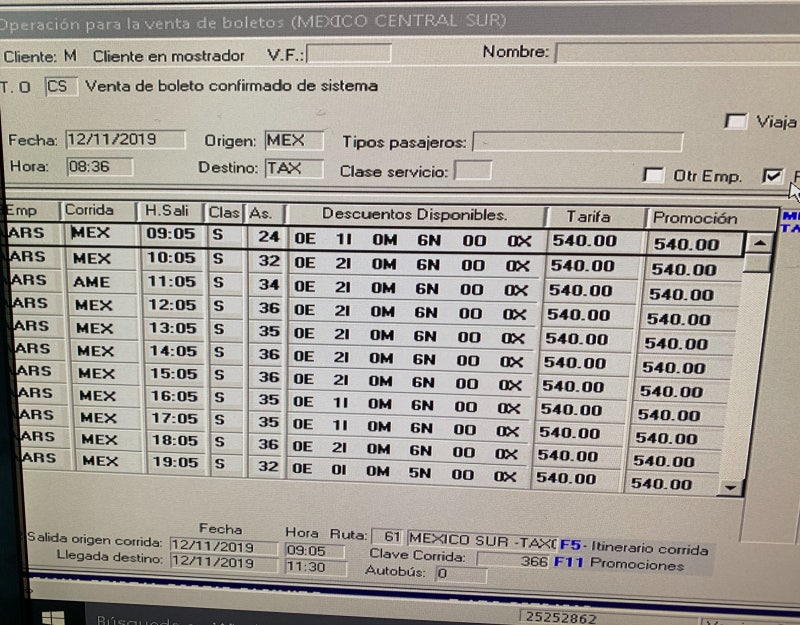The height and width of the screenshot is (625, 800).
Task: Uncheck the checked box right of Otr Emp.
Action: 772,176
